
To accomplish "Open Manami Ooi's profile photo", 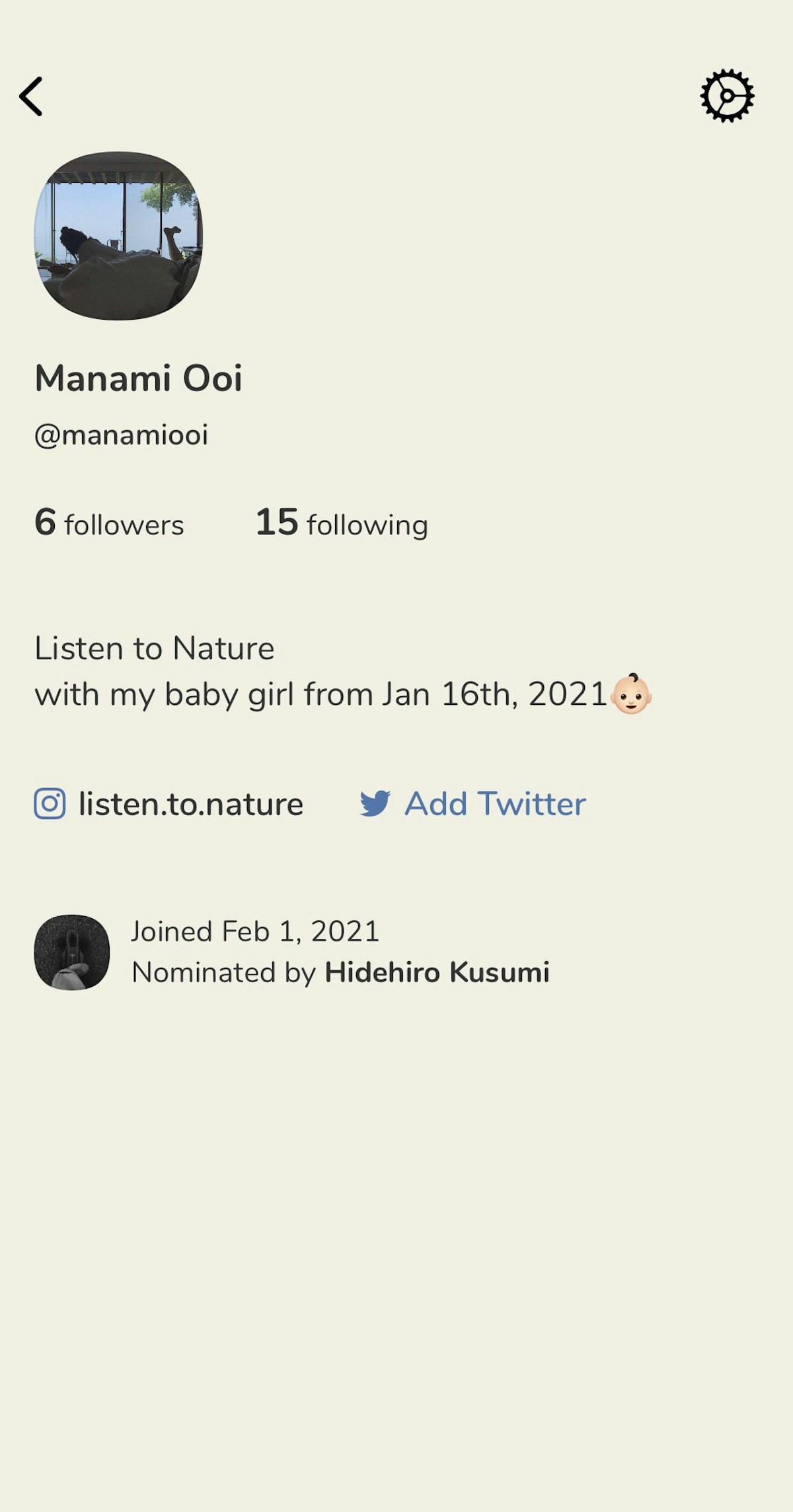I will 118,236.
